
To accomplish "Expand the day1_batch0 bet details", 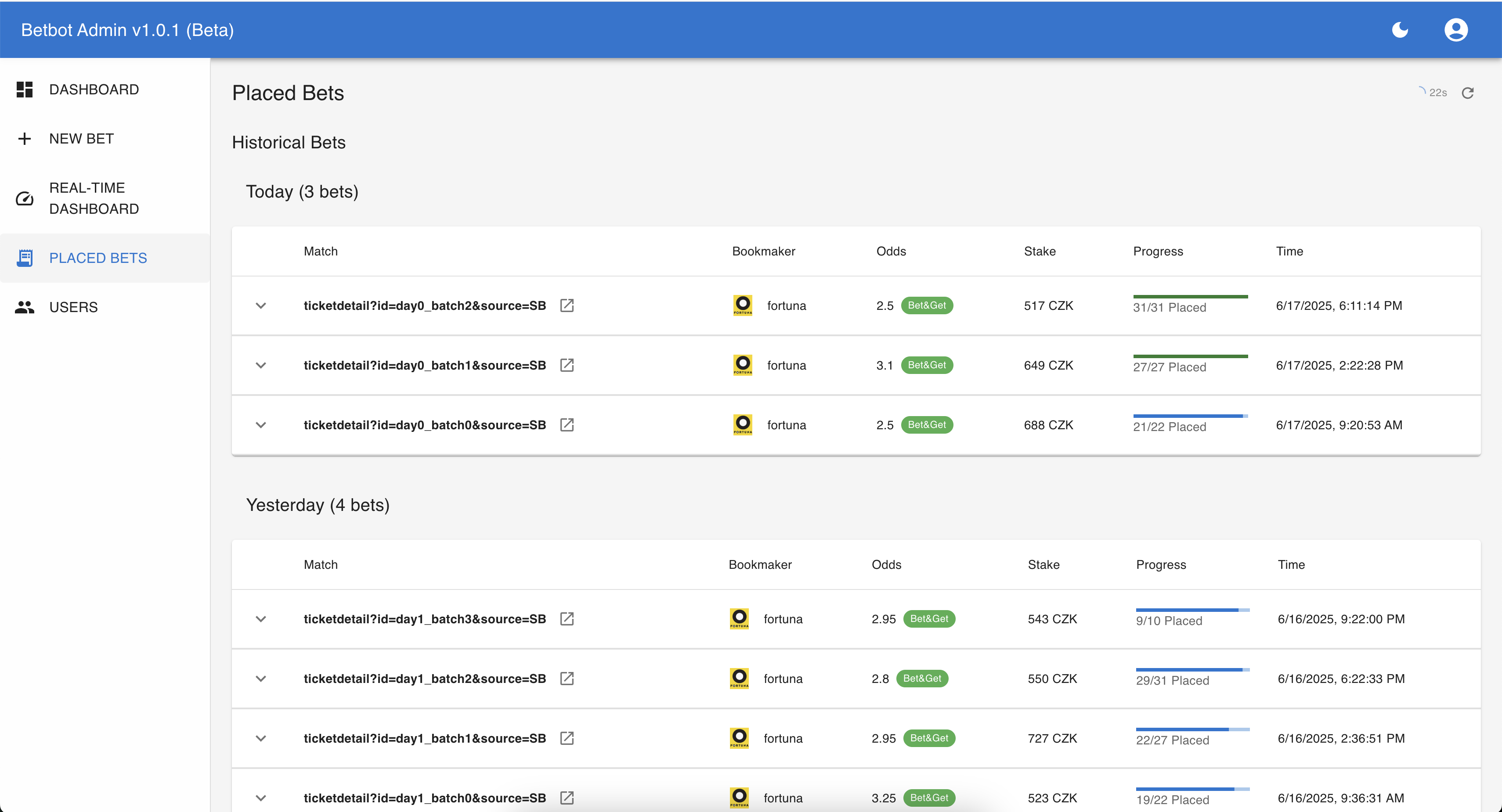I will tap(260, 798).
